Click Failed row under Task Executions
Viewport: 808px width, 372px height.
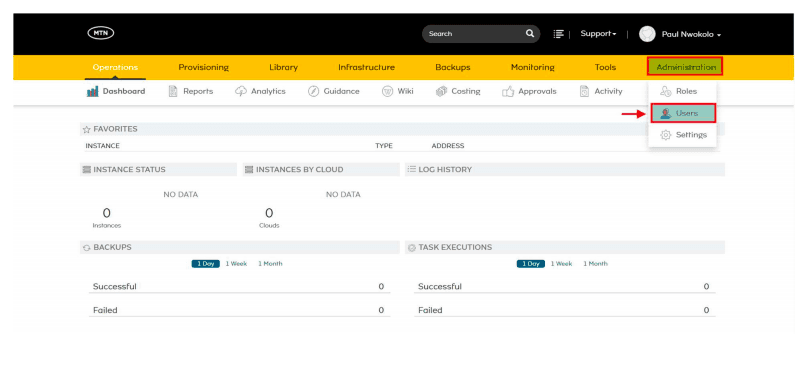coord(564,310)
